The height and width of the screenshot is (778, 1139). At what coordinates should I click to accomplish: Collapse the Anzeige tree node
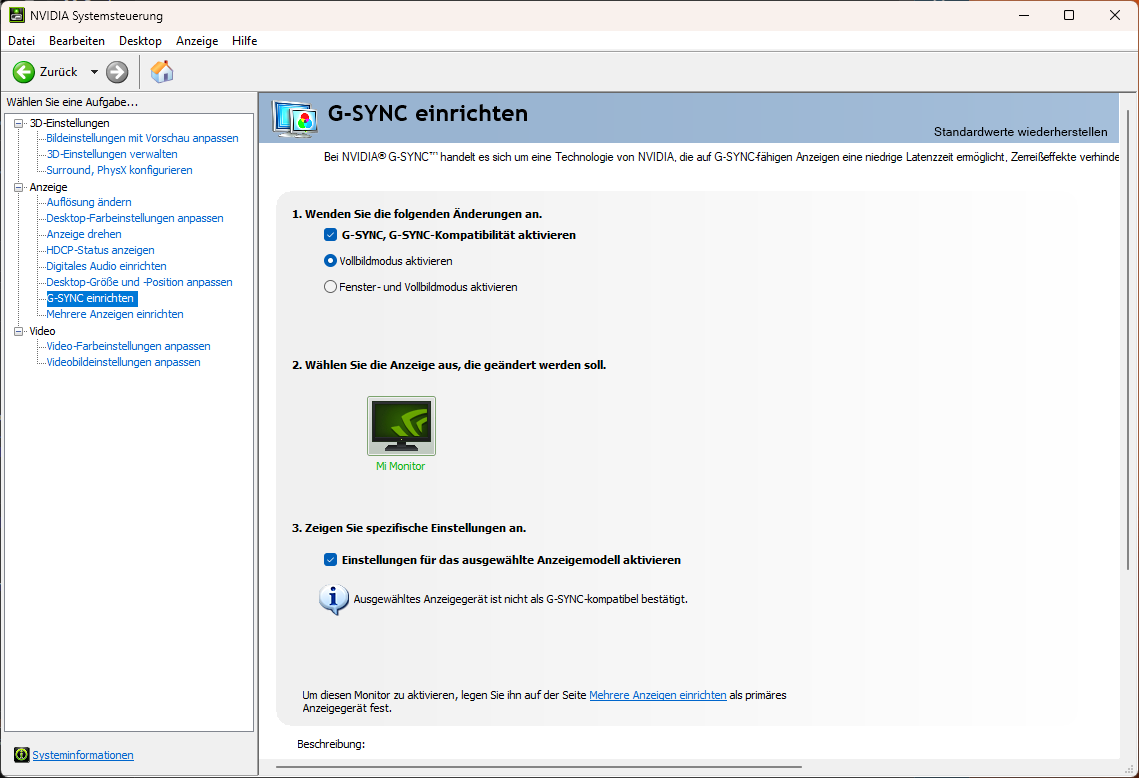point(19,187)
